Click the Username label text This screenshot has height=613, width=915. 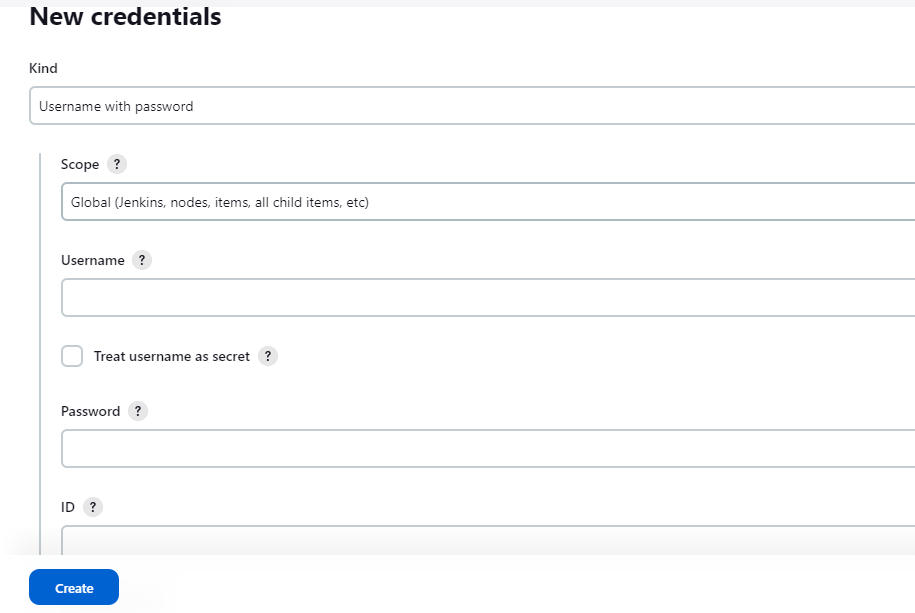tap(93, 260)
